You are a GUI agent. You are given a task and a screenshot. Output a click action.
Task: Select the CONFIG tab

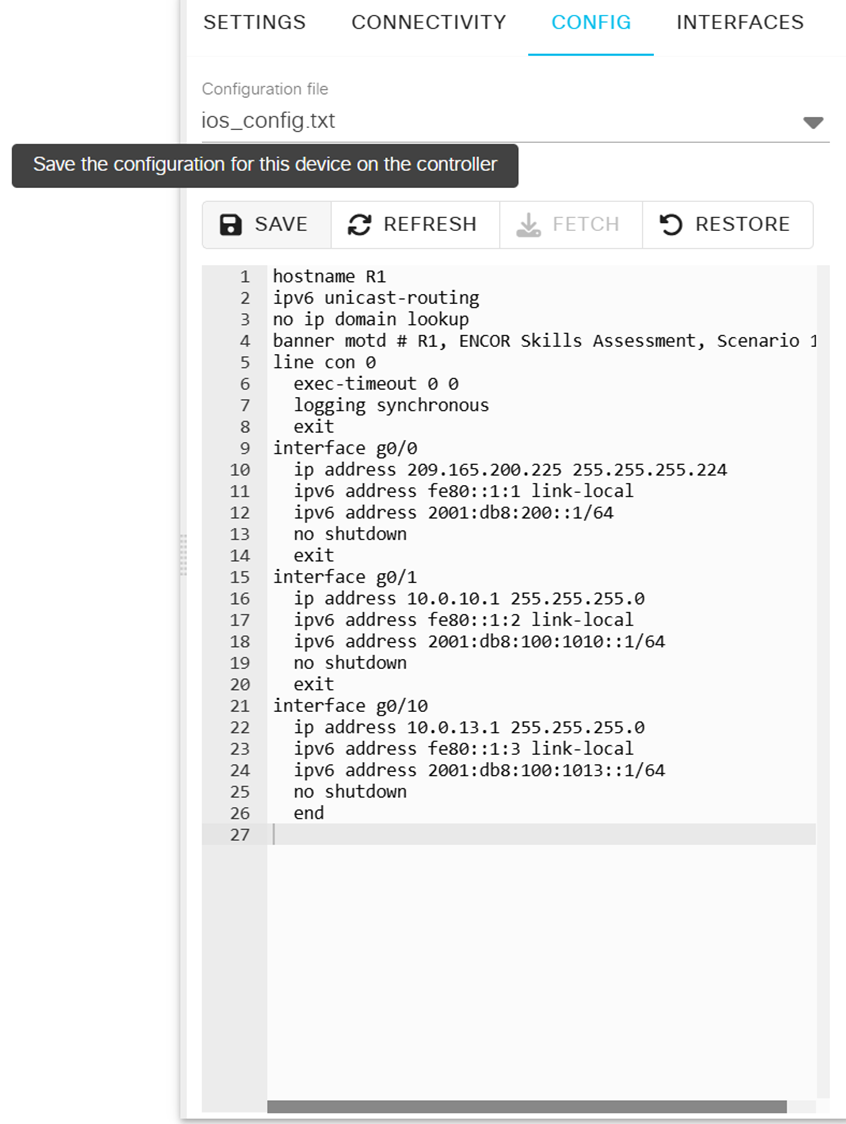pos(591,23)
